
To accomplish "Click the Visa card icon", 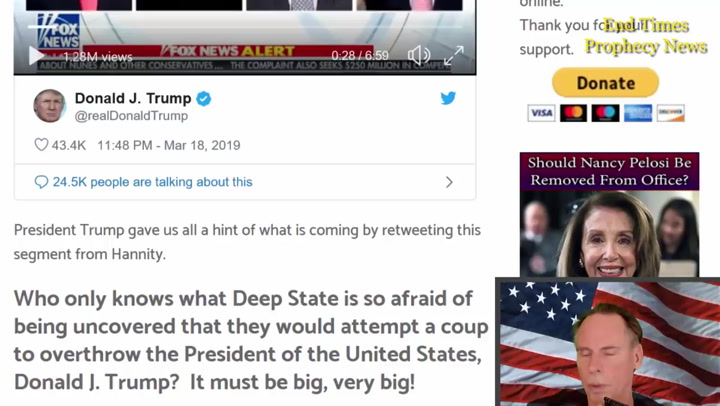I will (541, 113).
